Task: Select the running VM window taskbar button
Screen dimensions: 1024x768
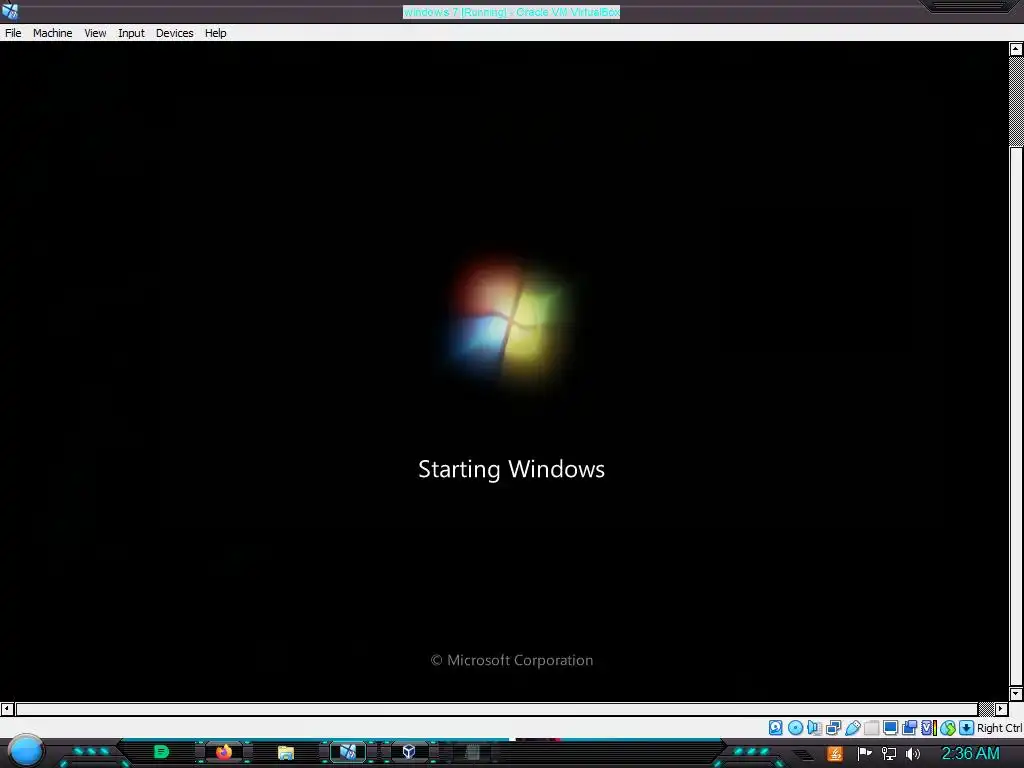Action: coord(347,752)
